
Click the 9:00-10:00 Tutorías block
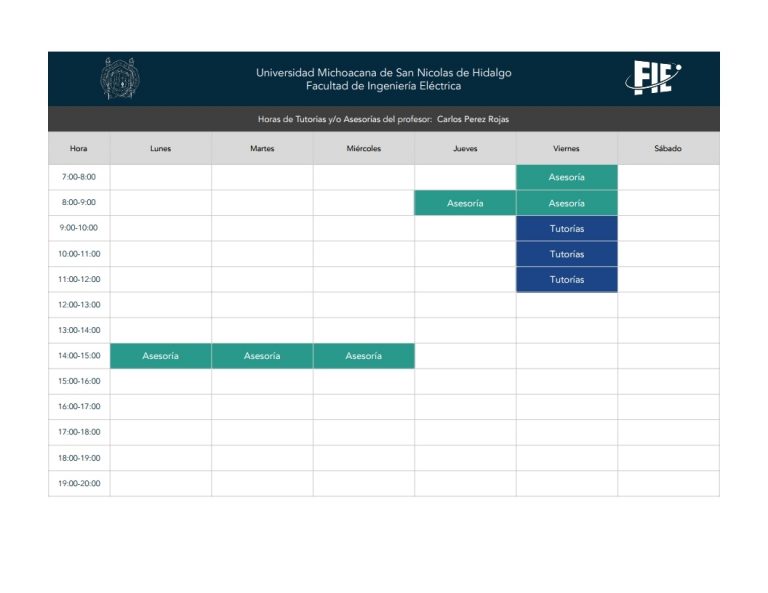(567, 229)
